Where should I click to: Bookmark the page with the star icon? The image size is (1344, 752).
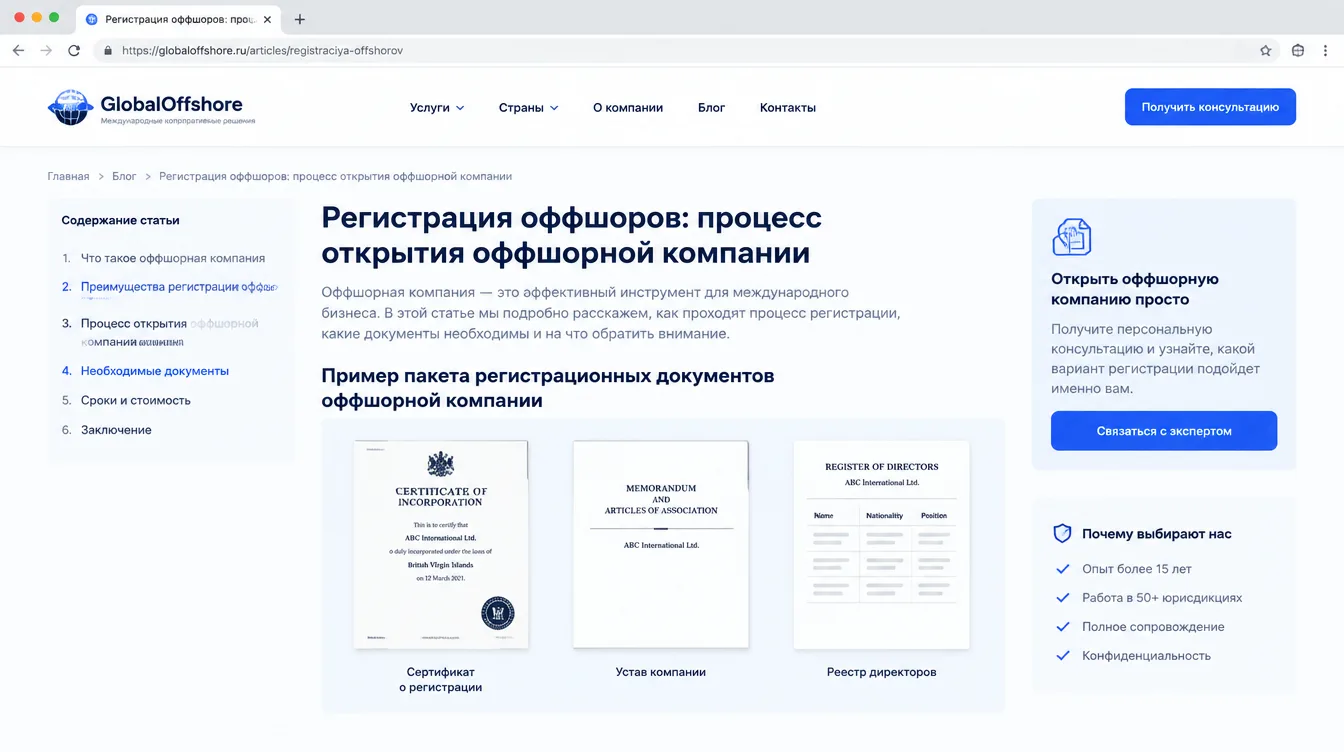pos(1265,50)
